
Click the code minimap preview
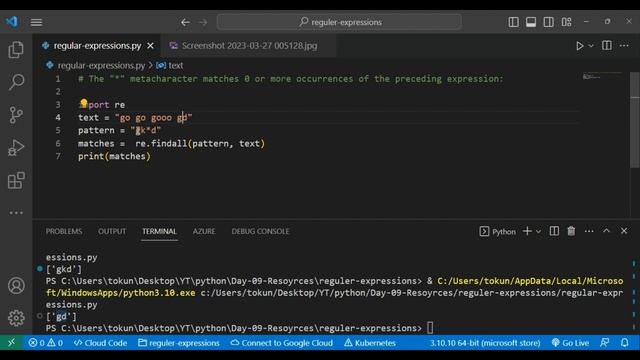click(x=601, y=77)
